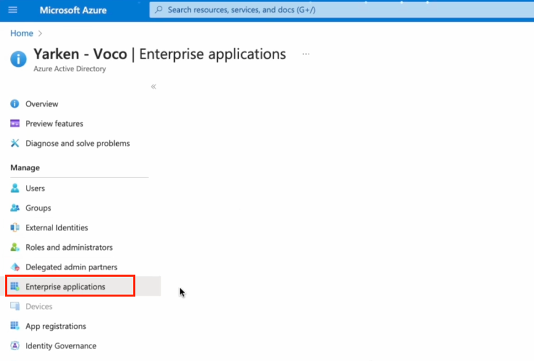Open the Azure portal hamburger menu
This screenshot has width=534, height=362.
pos(13,10)
